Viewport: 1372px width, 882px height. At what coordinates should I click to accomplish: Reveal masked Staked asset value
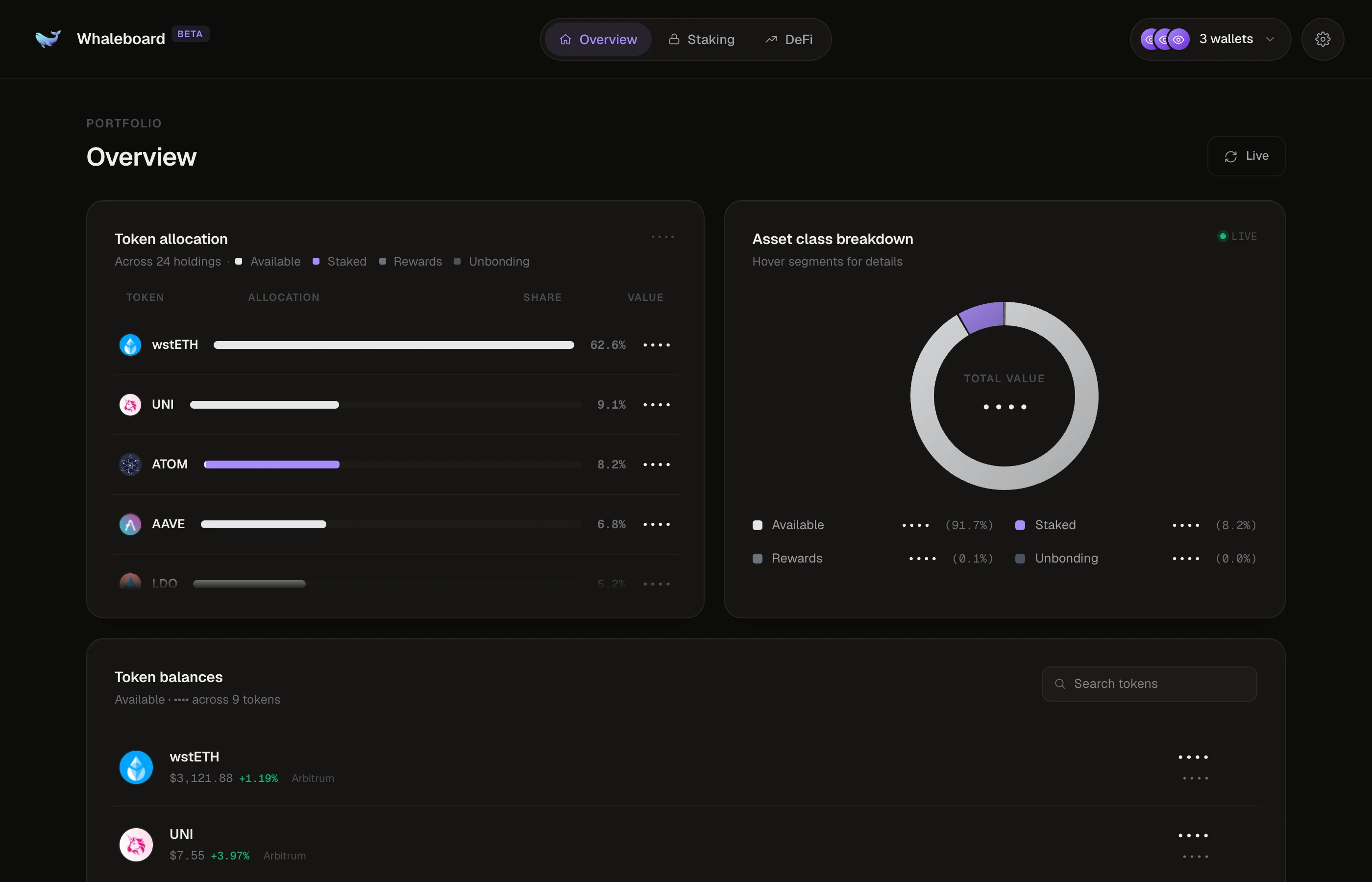pos(1185,525)
